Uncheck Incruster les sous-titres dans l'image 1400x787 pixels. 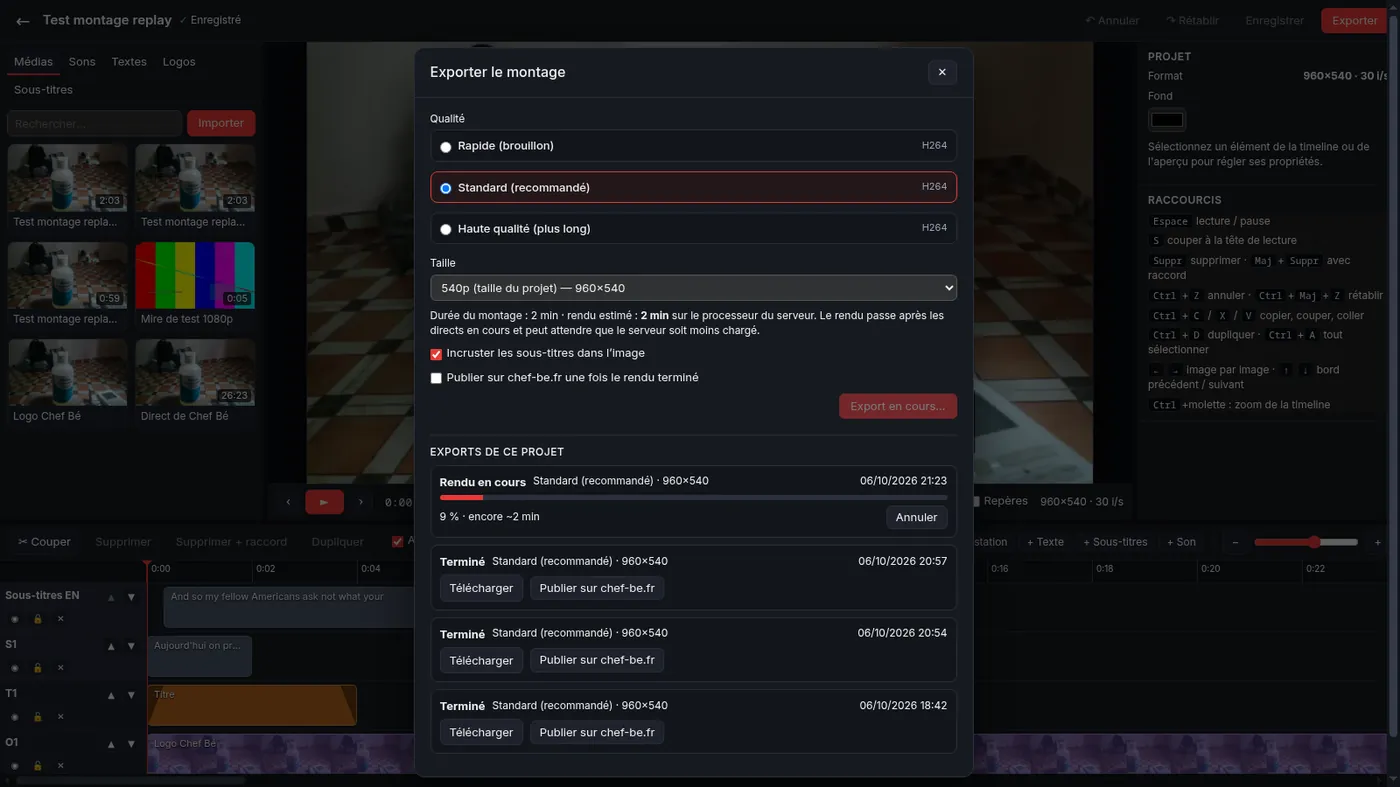[436, 354]
